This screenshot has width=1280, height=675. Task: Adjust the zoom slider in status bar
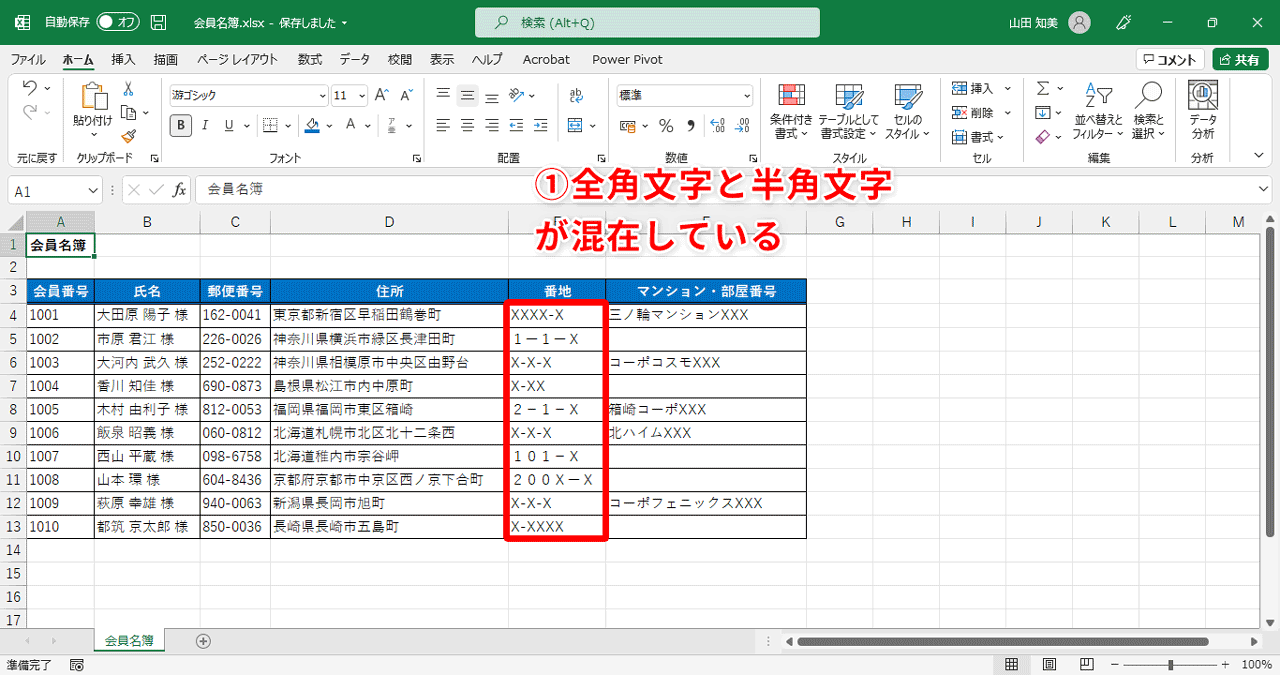click(x=1170, y=663)
